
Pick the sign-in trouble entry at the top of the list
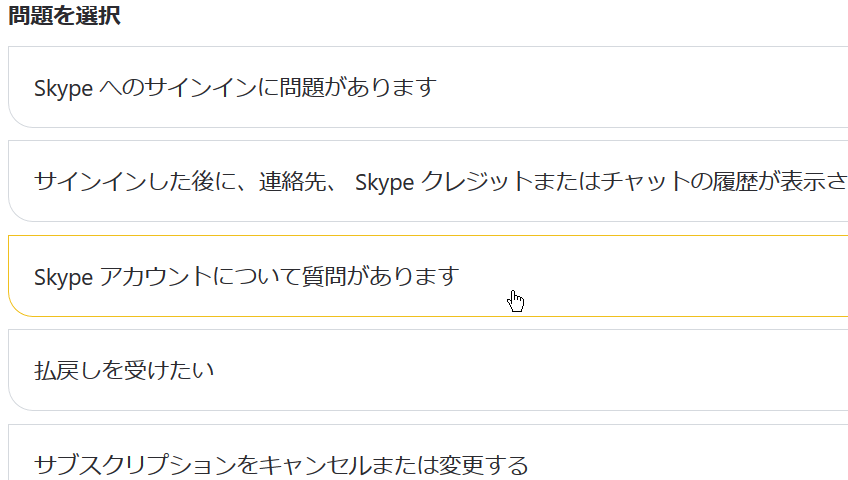pyautogui.click(x=428, y=87)
